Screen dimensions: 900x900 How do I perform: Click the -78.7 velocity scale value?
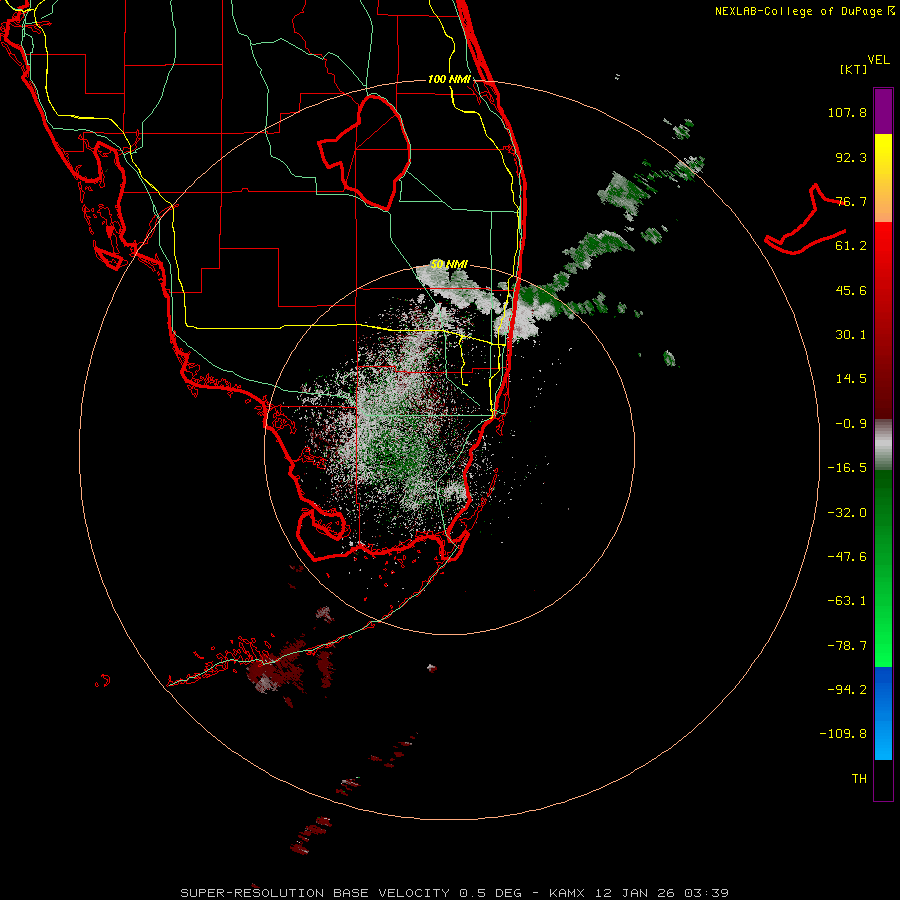click(x=847, y=646)
